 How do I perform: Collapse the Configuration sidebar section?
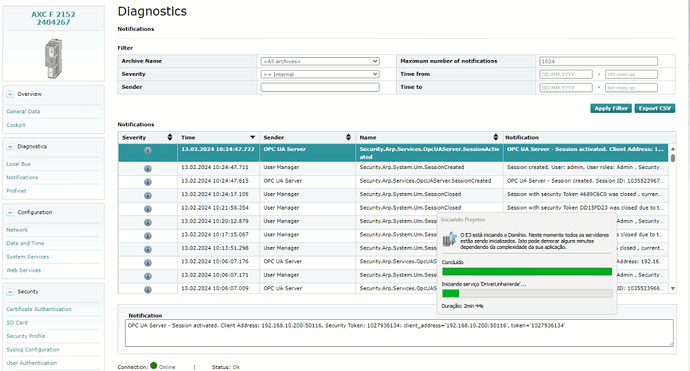[10, 213]
